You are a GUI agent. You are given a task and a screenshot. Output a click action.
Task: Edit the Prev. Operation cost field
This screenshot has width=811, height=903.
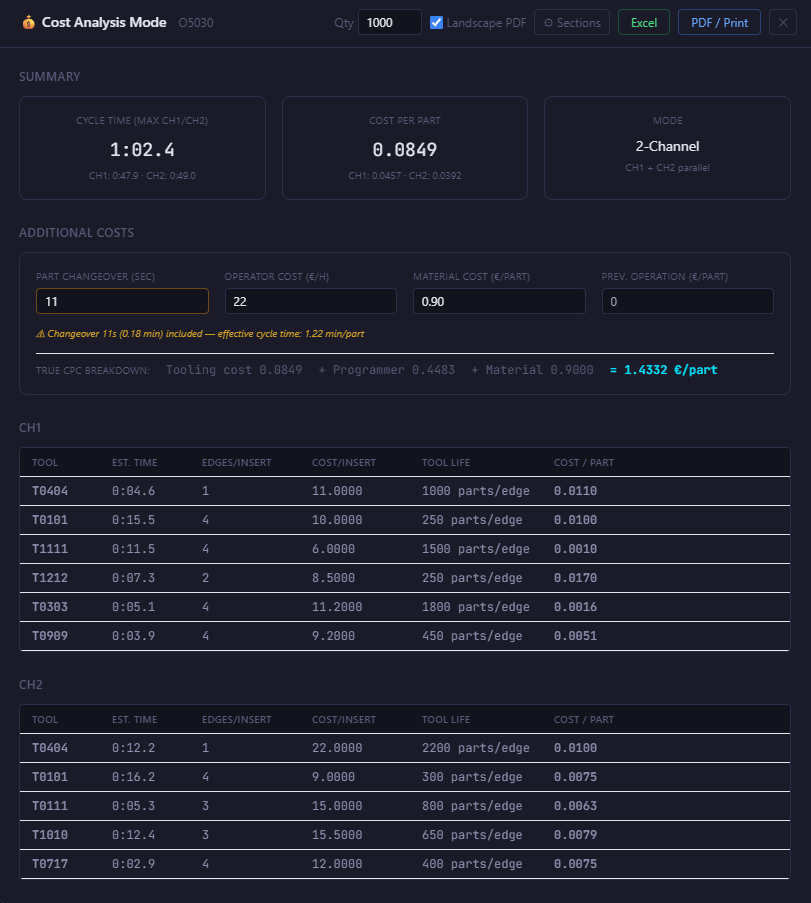pyautogui.click(x=688, y=301)
